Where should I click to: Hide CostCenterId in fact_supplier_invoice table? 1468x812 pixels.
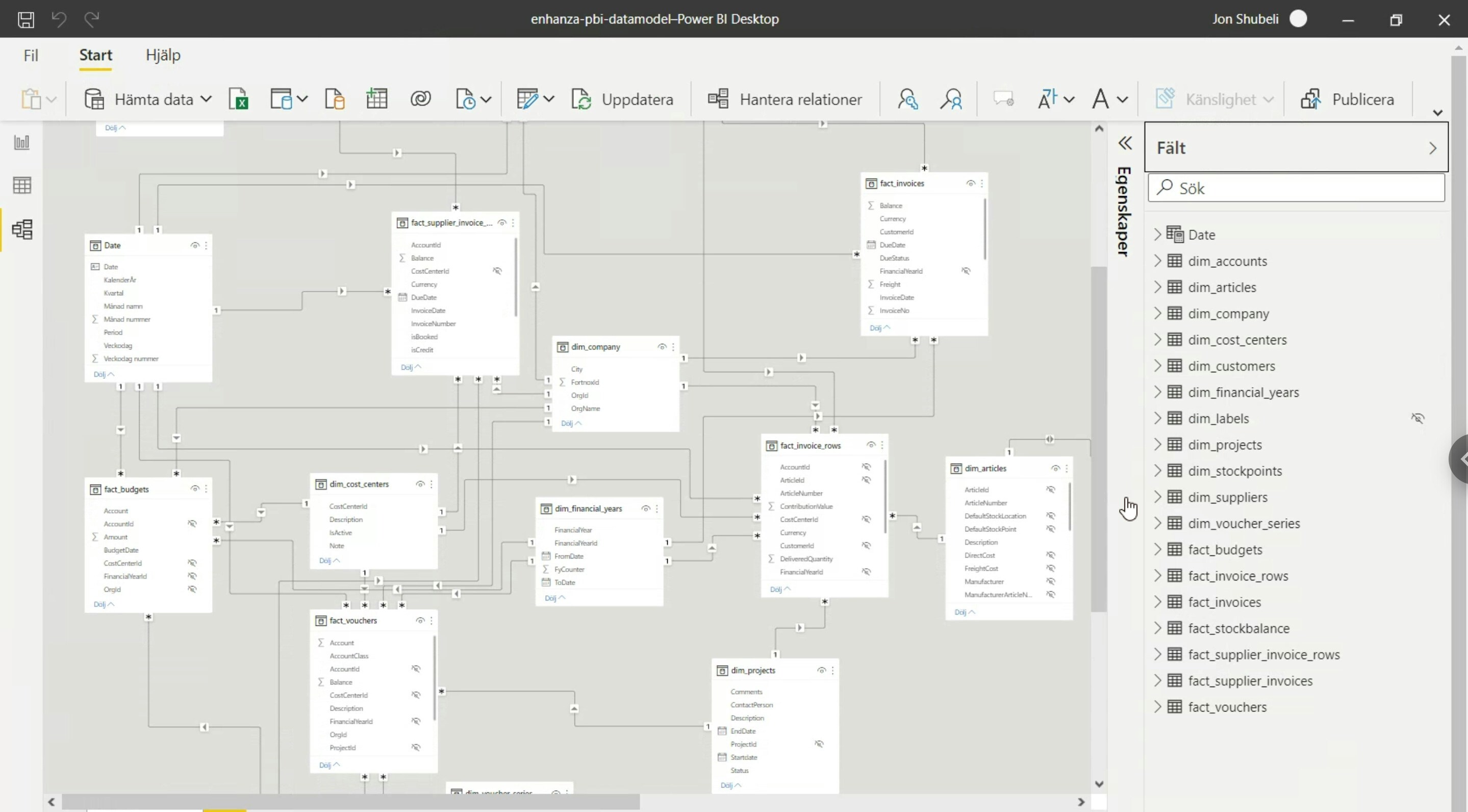(497, 271)
